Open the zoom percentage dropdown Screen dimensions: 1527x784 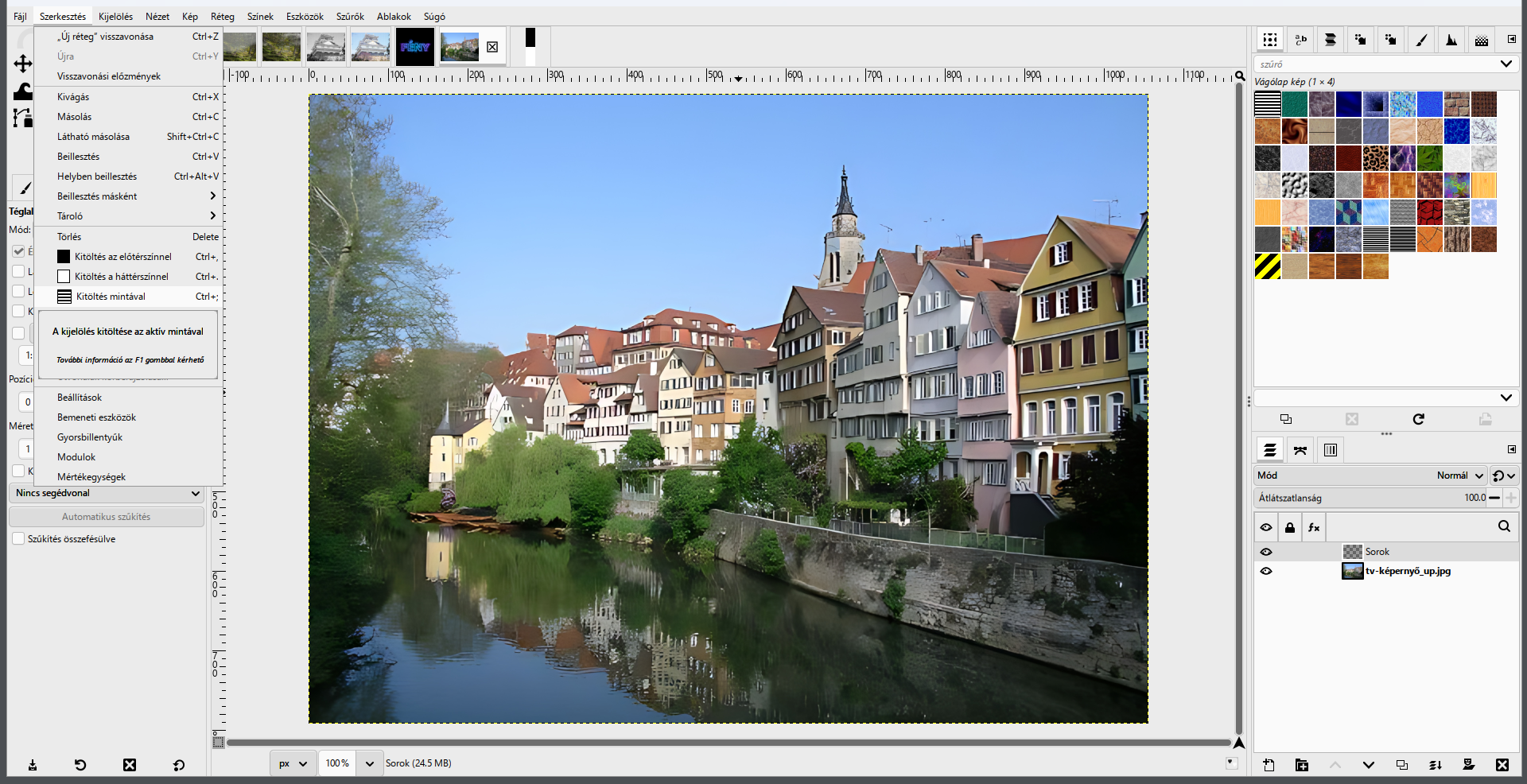[369, 763]
